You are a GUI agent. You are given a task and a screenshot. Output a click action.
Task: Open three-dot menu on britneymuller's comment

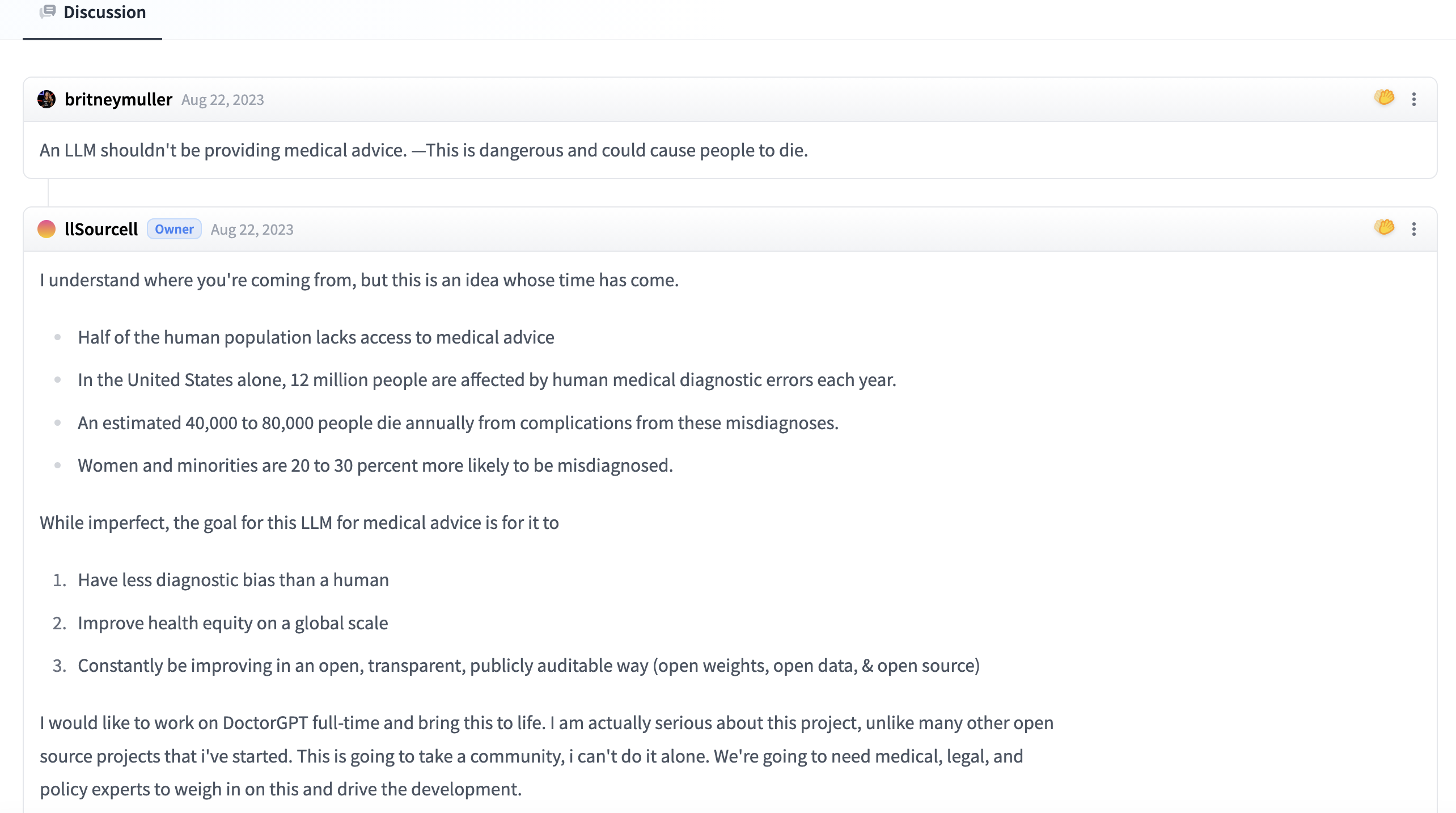tap(1414, 99)
